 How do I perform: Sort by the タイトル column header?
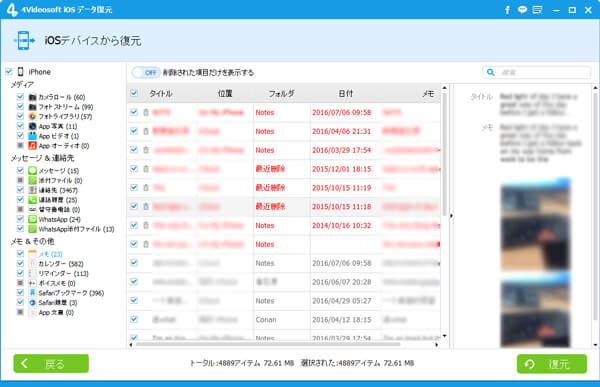[x=161, y=93]
